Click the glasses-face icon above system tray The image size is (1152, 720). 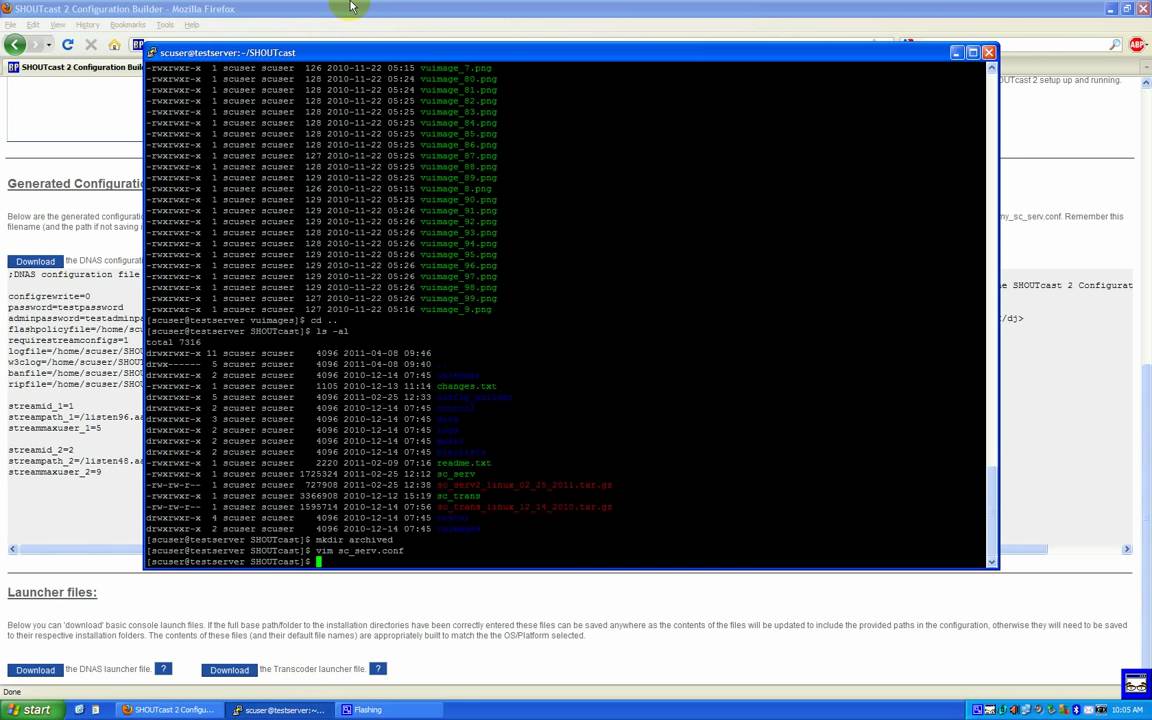click(x=1135, y=683)
